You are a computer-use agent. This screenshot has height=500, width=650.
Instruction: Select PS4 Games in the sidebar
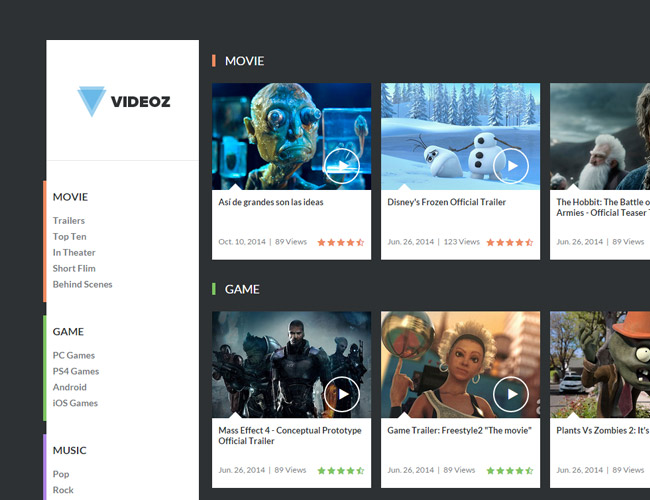pos(76,371)
